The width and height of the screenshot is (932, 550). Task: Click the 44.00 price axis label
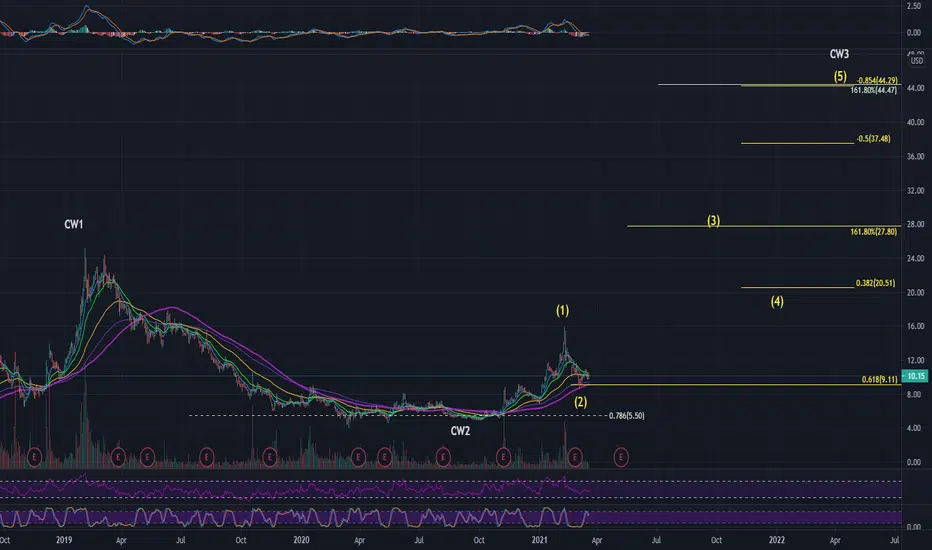coord(915,88)
